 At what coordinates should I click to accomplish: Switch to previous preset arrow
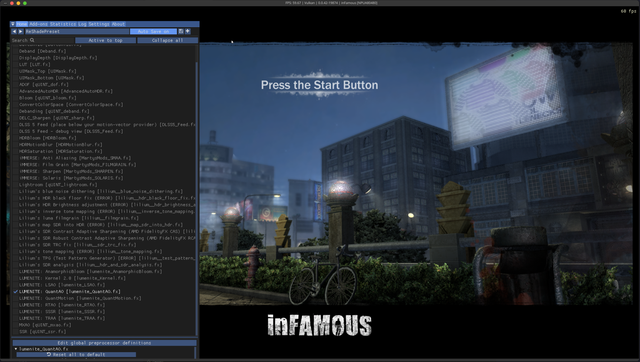pos(14,31)
